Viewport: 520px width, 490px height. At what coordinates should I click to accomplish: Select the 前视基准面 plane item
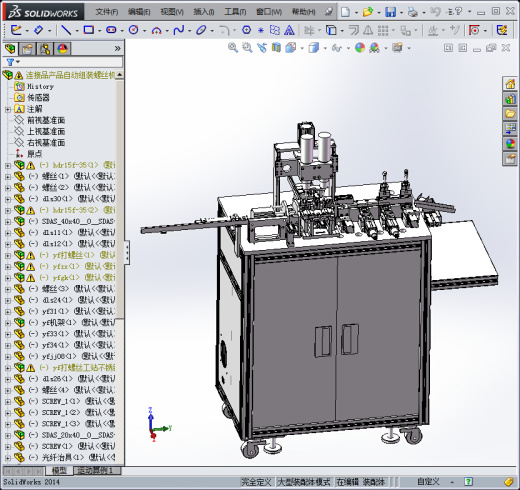[46, 120]
